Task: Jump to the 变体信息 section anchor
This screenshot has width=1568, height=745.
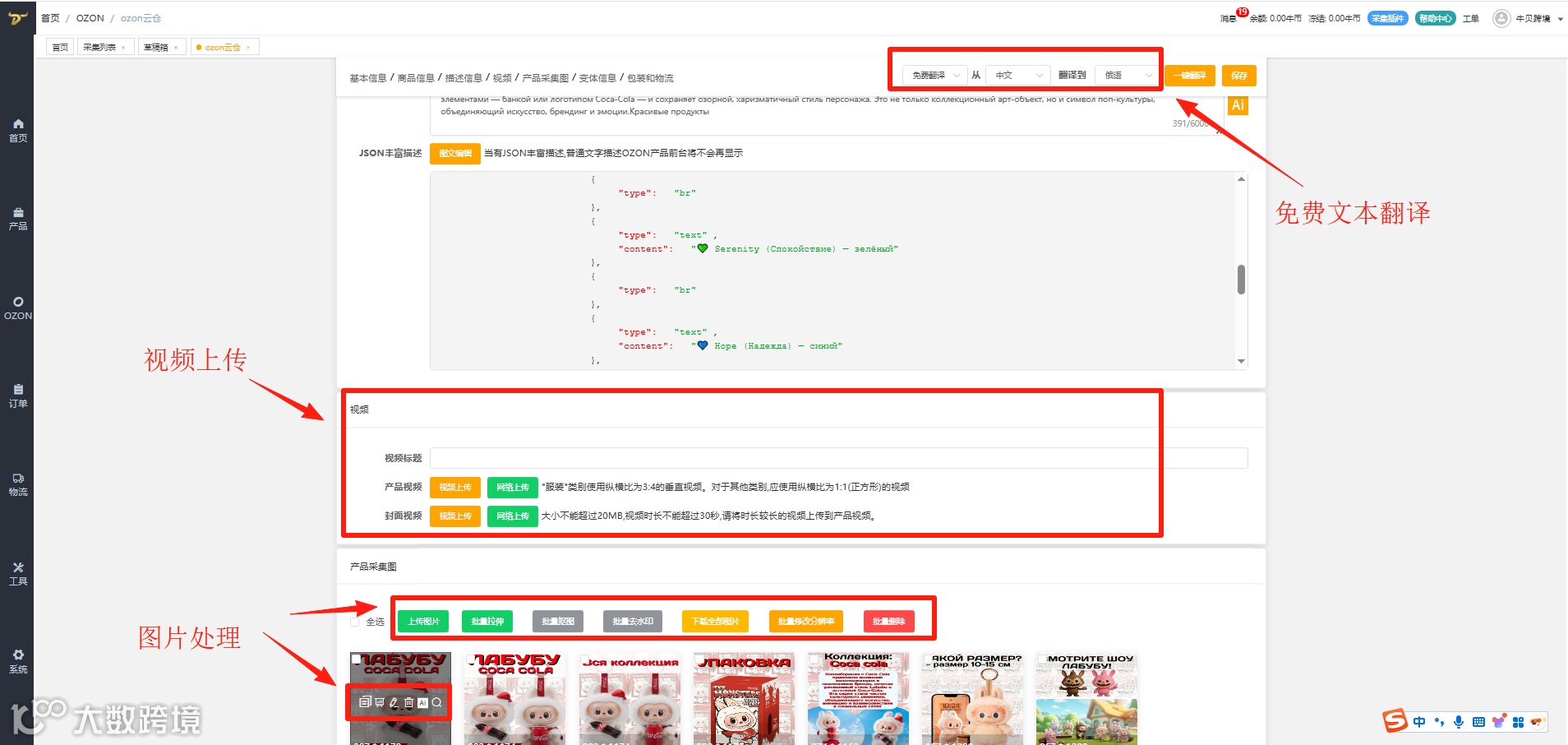Action: point(597,78)
